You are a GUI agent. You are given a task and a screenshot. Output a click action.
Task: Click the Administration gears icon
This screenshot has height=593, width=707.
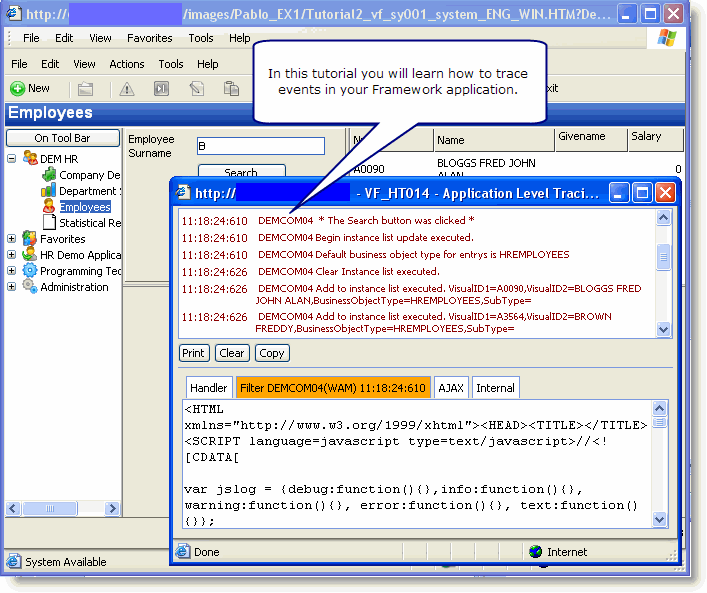pos(30,286)
